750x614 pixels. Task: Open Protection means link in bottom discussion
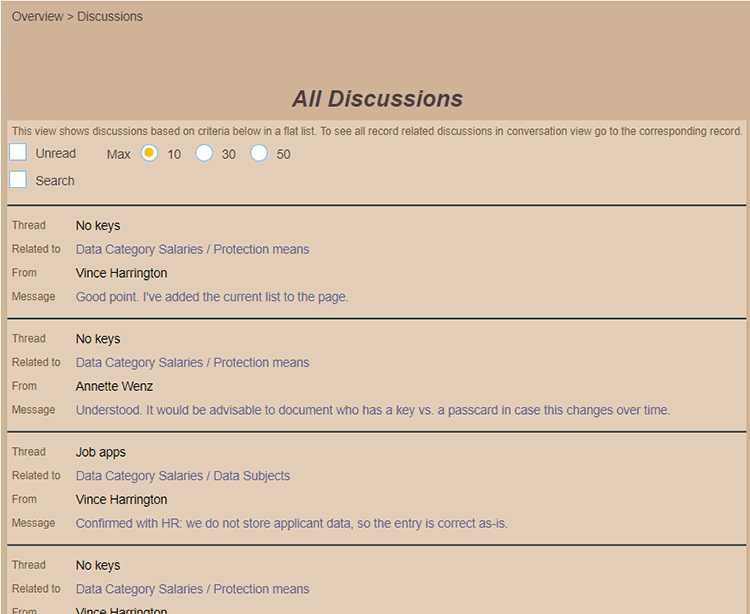pyautogui.click(x=192, y=589)
